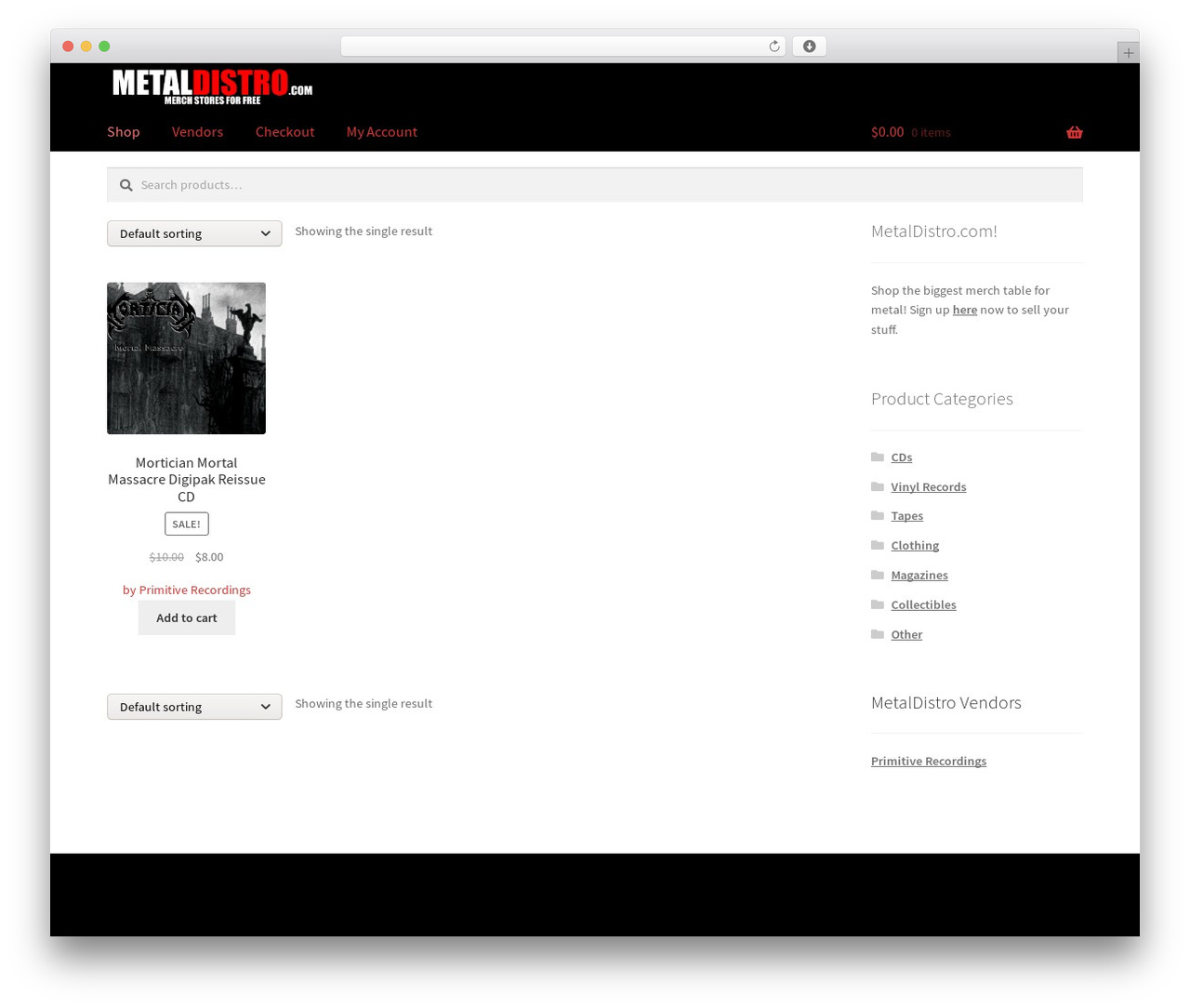Screen dimensions: 1190x1008
Task: Click the folder icon beside CDs
Action: point(878,457)
